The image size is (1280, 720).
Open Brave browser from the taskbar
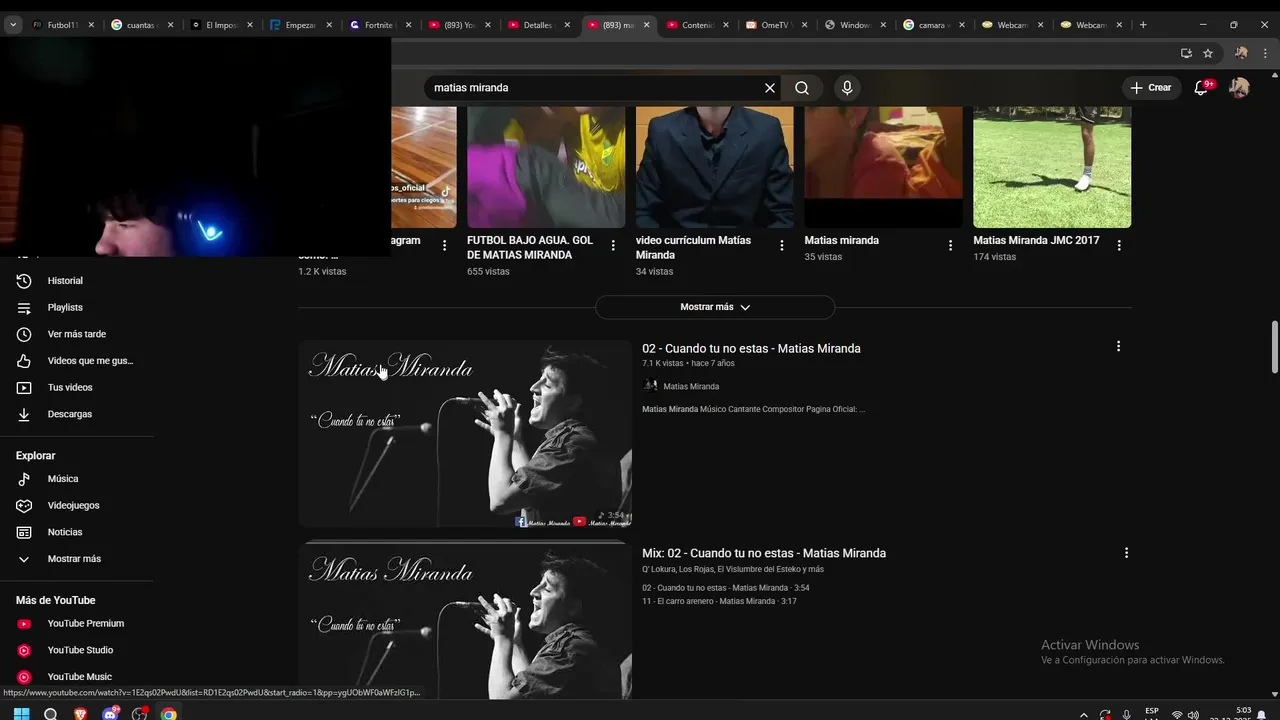tap(80, 714)
